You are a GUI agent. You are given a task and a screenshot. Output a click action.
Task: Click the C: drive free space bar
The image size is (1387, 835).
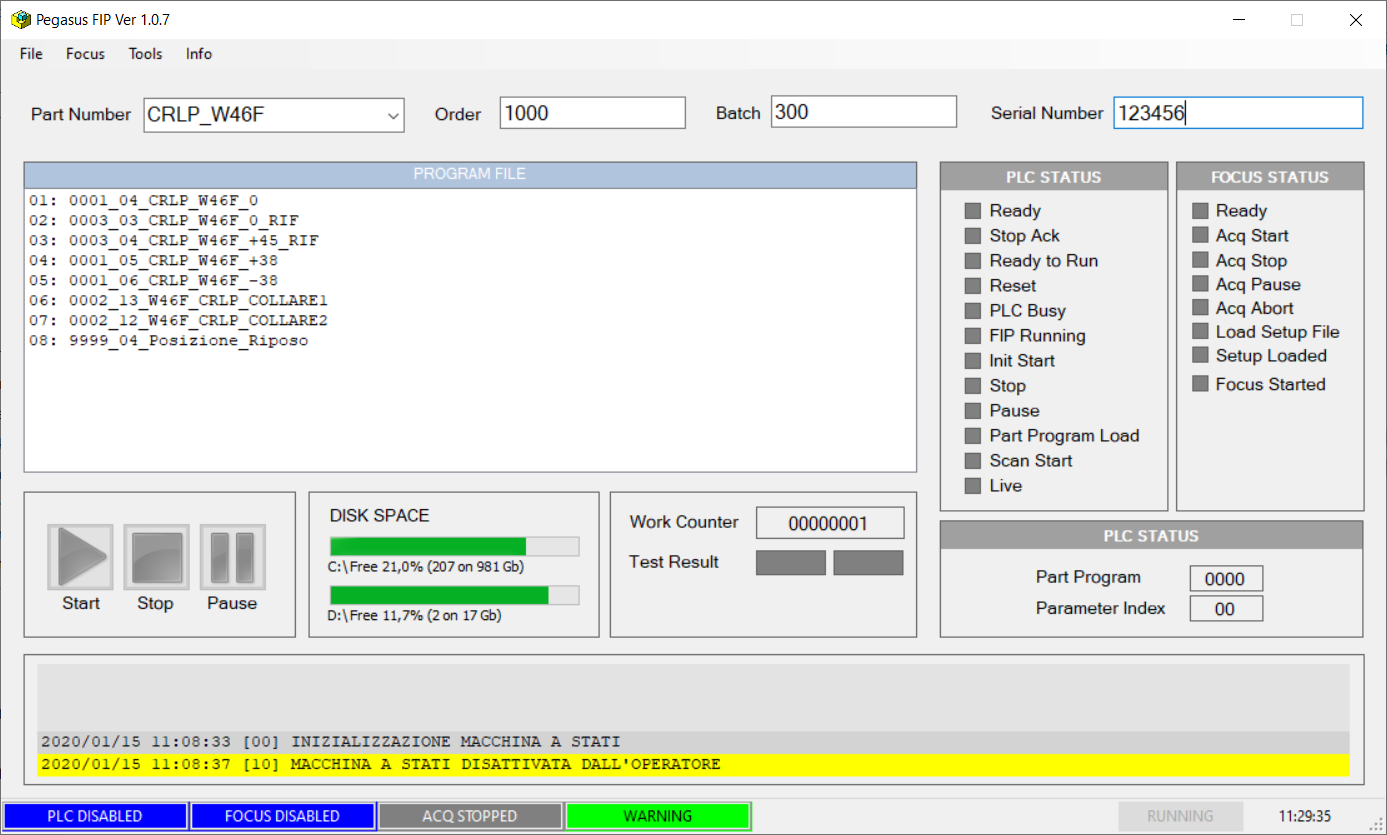click(x=454, y=546)
